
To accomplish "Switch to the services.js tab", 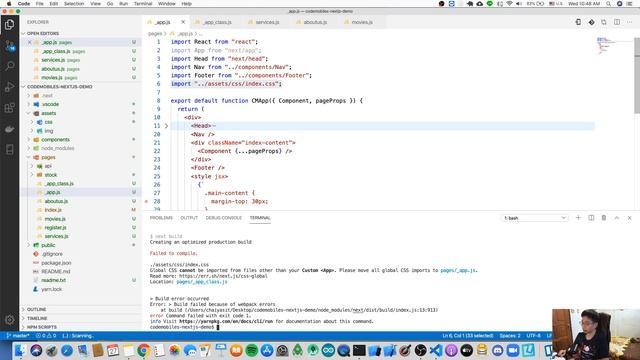I will click(x=267, y=22).
